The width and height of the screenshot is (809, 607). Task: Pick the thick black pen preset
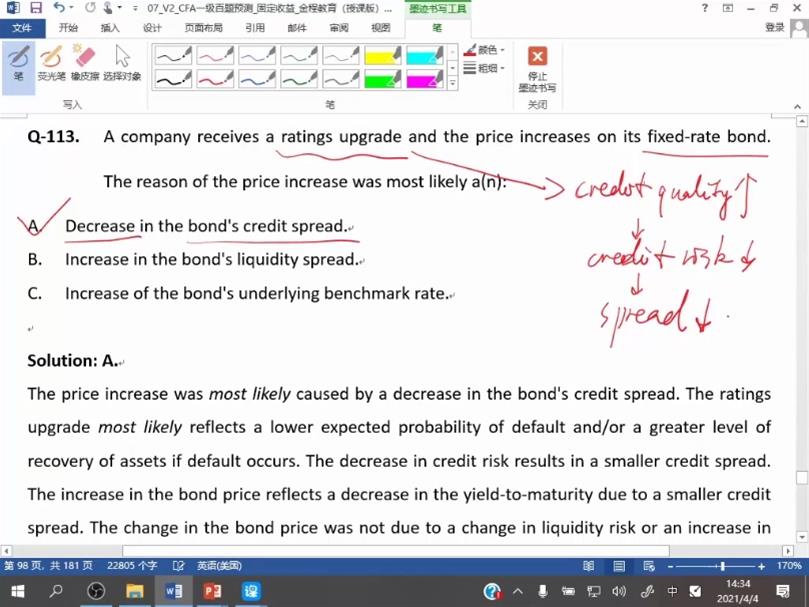173,79
